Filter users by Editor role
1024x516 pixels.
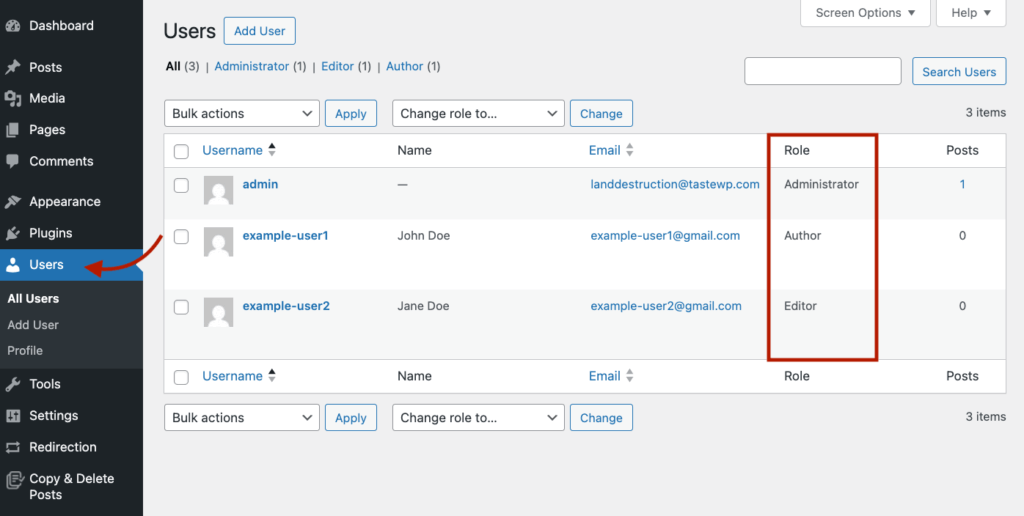(x=338, y=67)
